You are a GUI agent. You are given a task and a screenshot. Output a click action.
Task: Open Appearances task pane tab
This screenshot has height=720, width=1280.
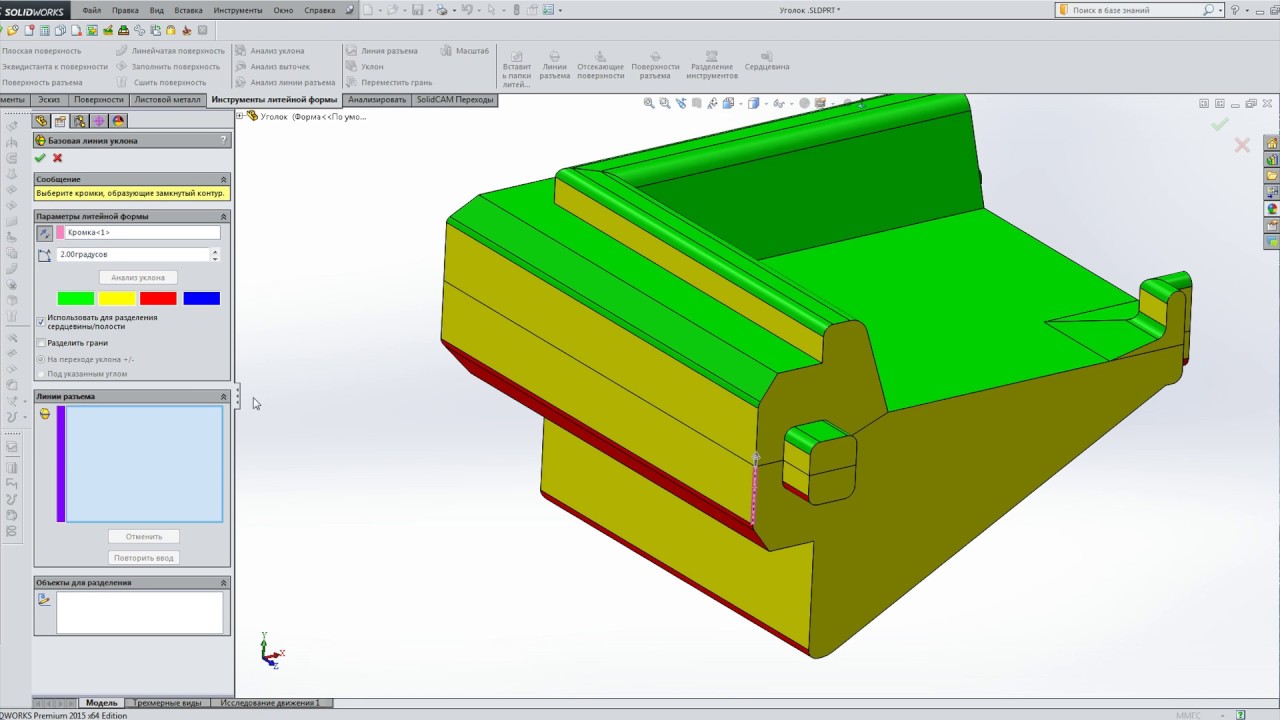click(x=1272, y=209)
